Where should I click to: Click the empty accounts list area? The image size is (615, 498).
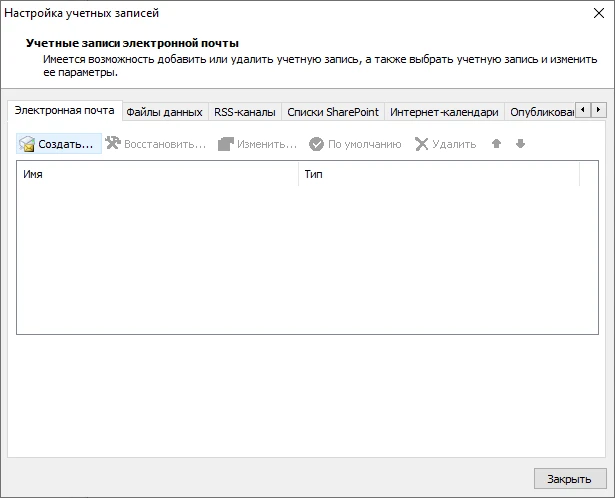click(300, 260)
